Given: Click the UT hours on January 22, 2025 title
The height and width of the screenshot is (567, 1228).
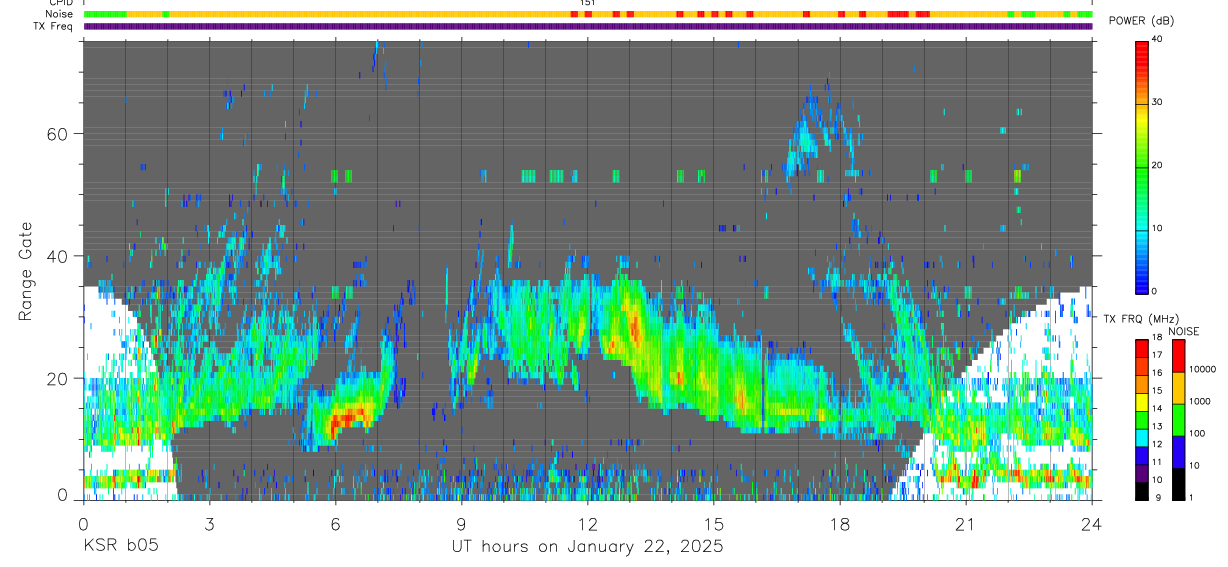Looking at the screenshot, I should 587,547.
